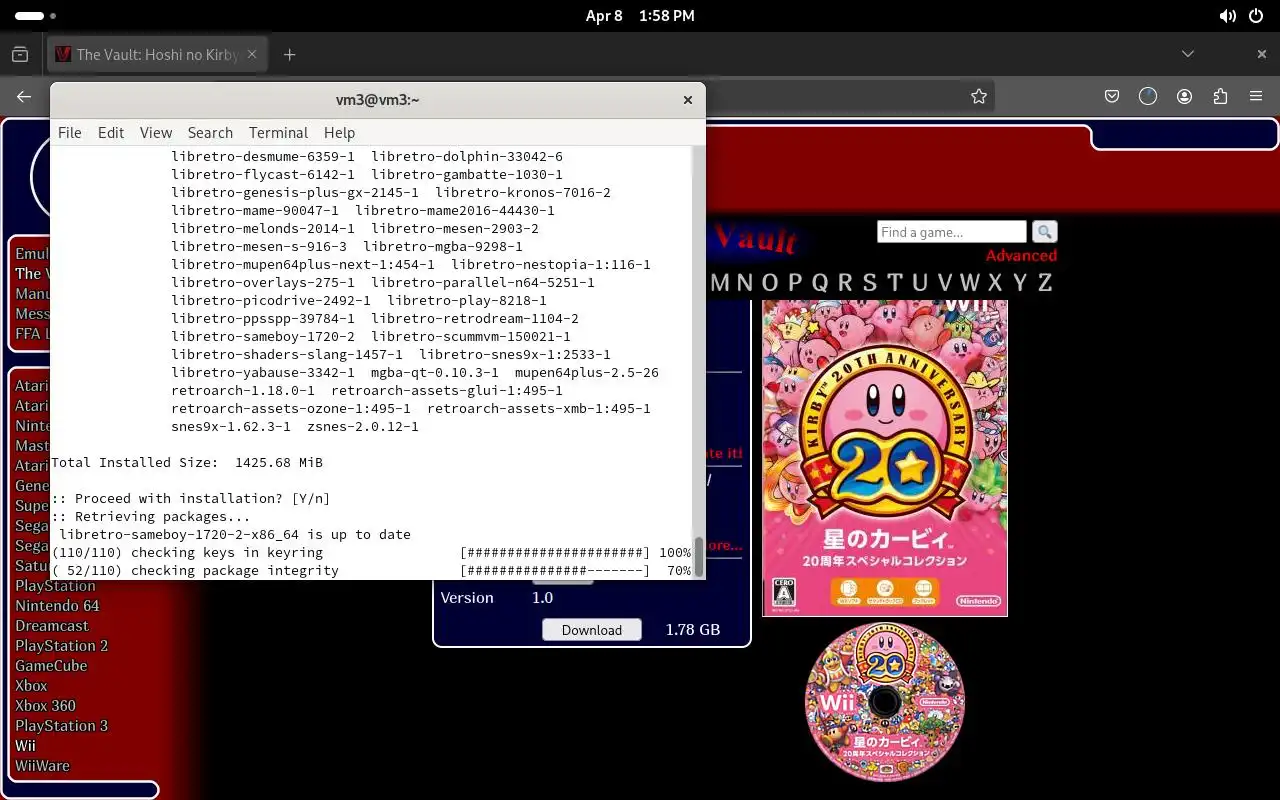Open the power icon in top bar
This screenshot has width=1280, height=800.
point(1256,16)
